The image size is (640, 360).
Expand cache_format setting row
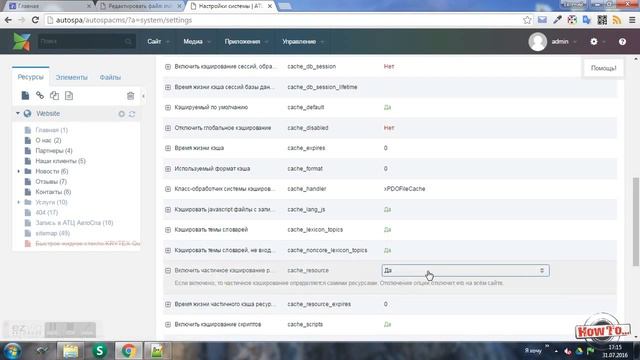tap(168, 169)
